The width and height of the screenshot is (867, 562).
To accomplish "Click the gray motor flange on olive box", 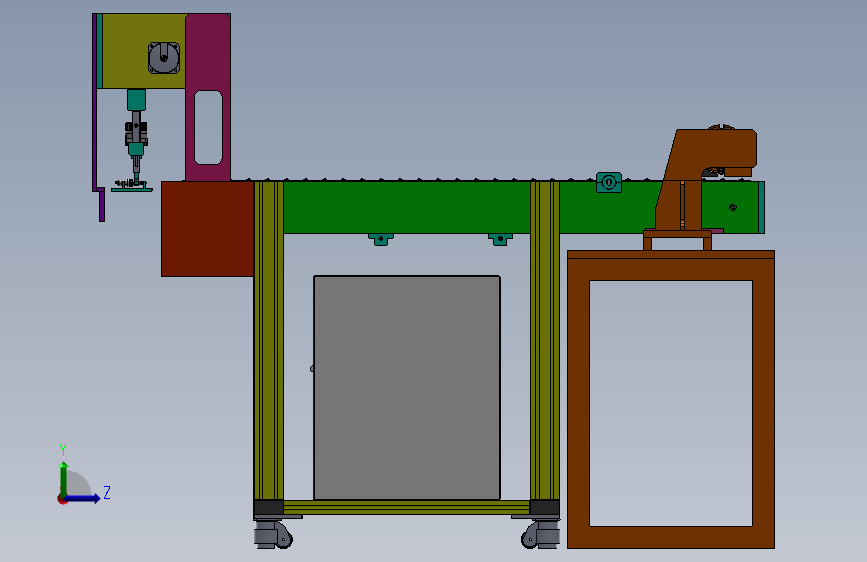I will 164,58.
